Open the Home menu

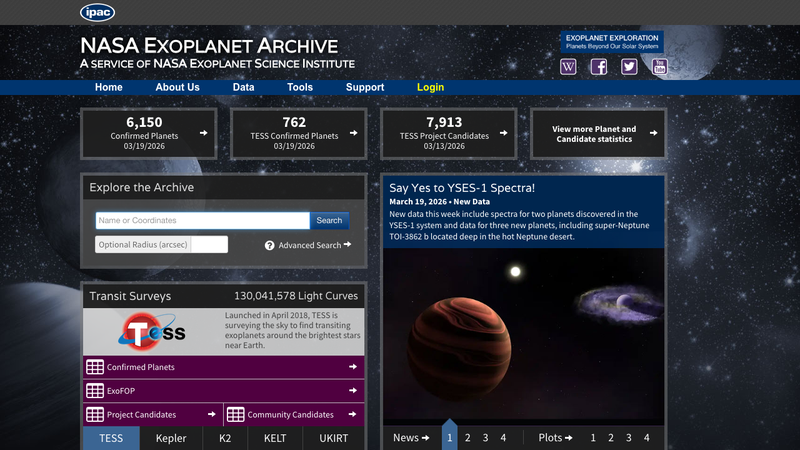(x=109, y=87)
